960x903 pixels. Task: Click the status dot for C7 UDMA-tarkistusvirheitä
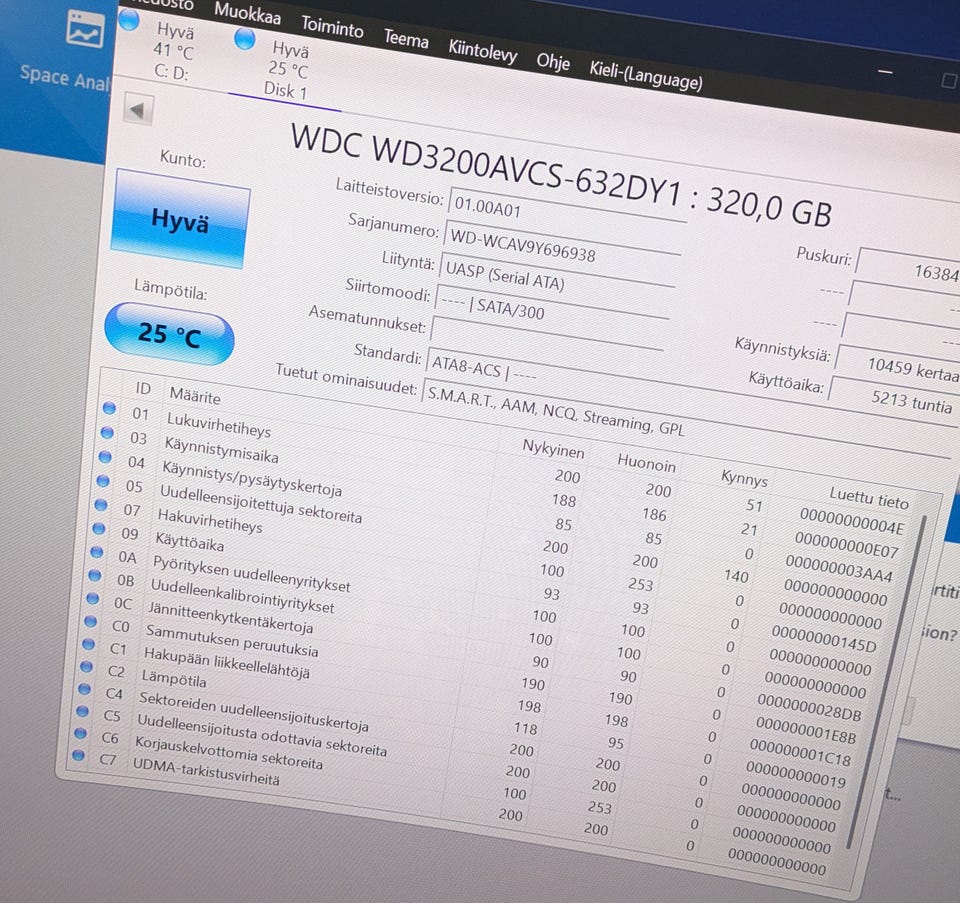78,755
